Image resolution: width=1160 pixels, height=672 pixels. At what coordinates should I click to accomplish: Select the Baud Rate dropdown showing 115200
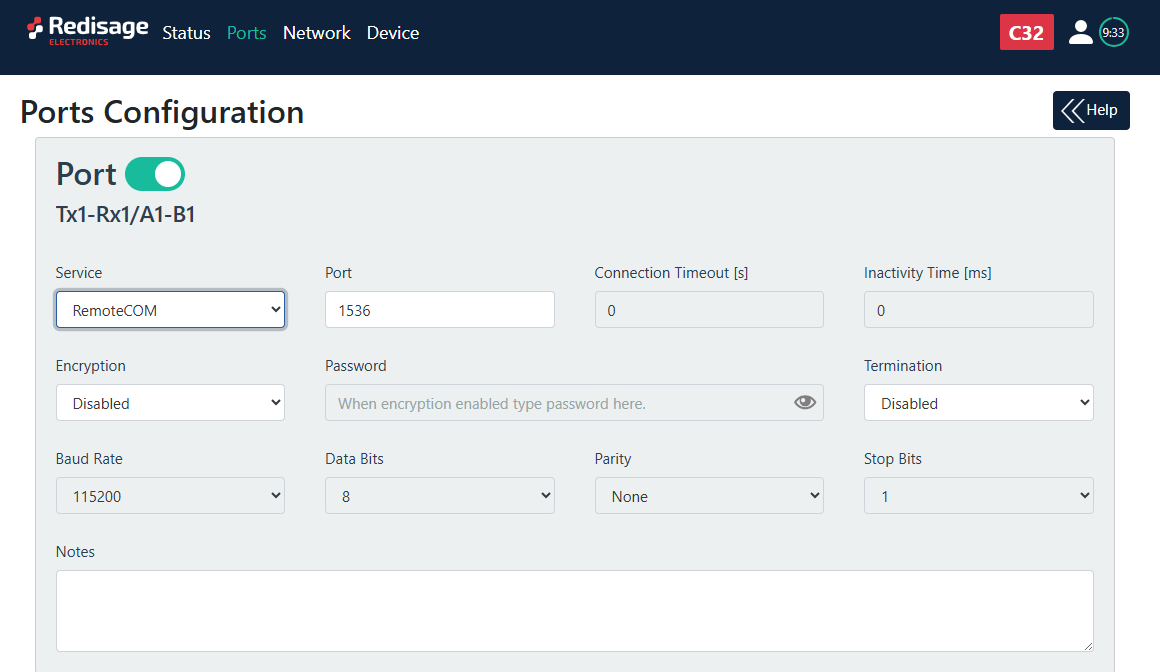[x=170, y=496]
